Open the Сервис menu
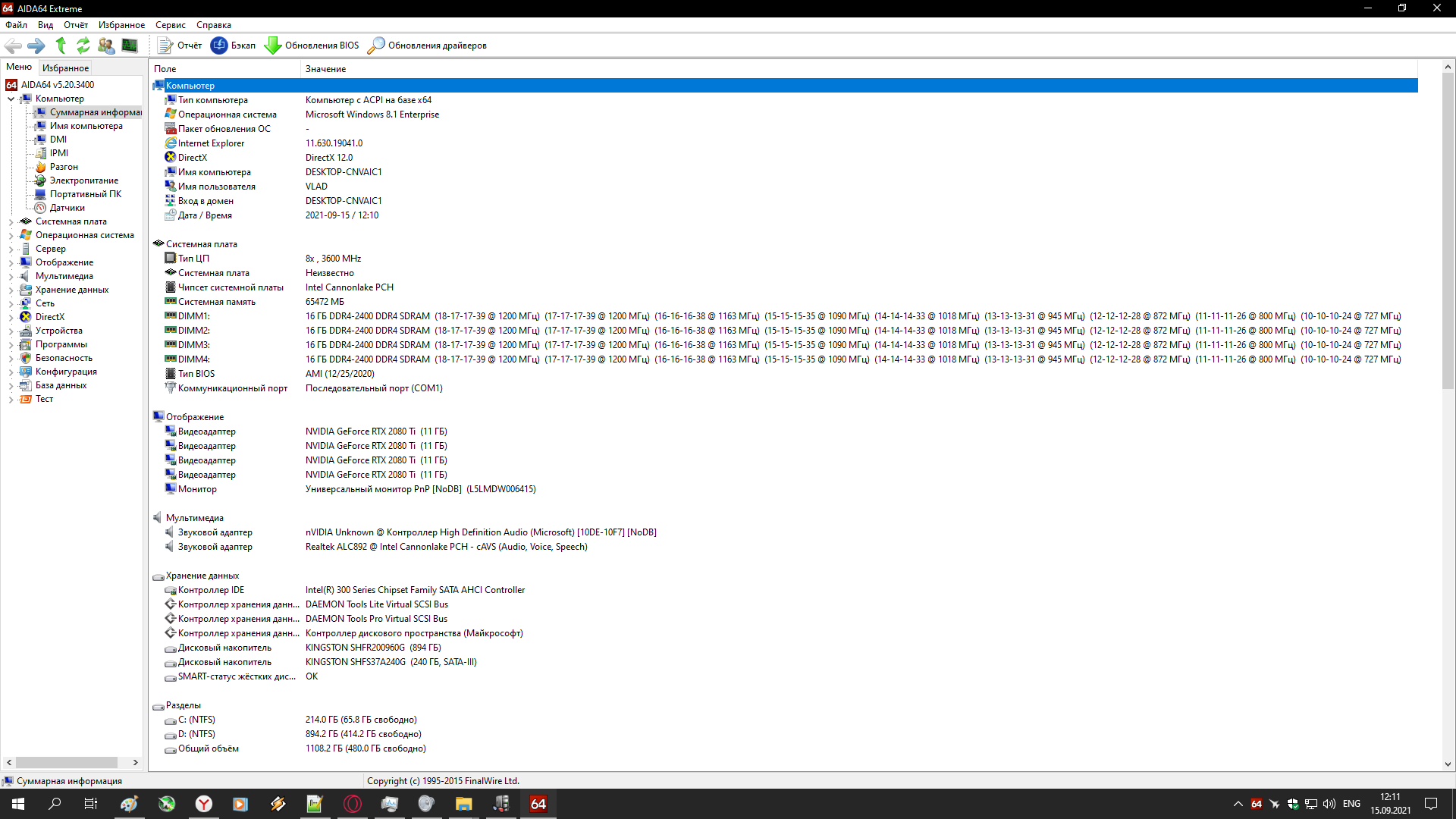 (x=170, y=25)
